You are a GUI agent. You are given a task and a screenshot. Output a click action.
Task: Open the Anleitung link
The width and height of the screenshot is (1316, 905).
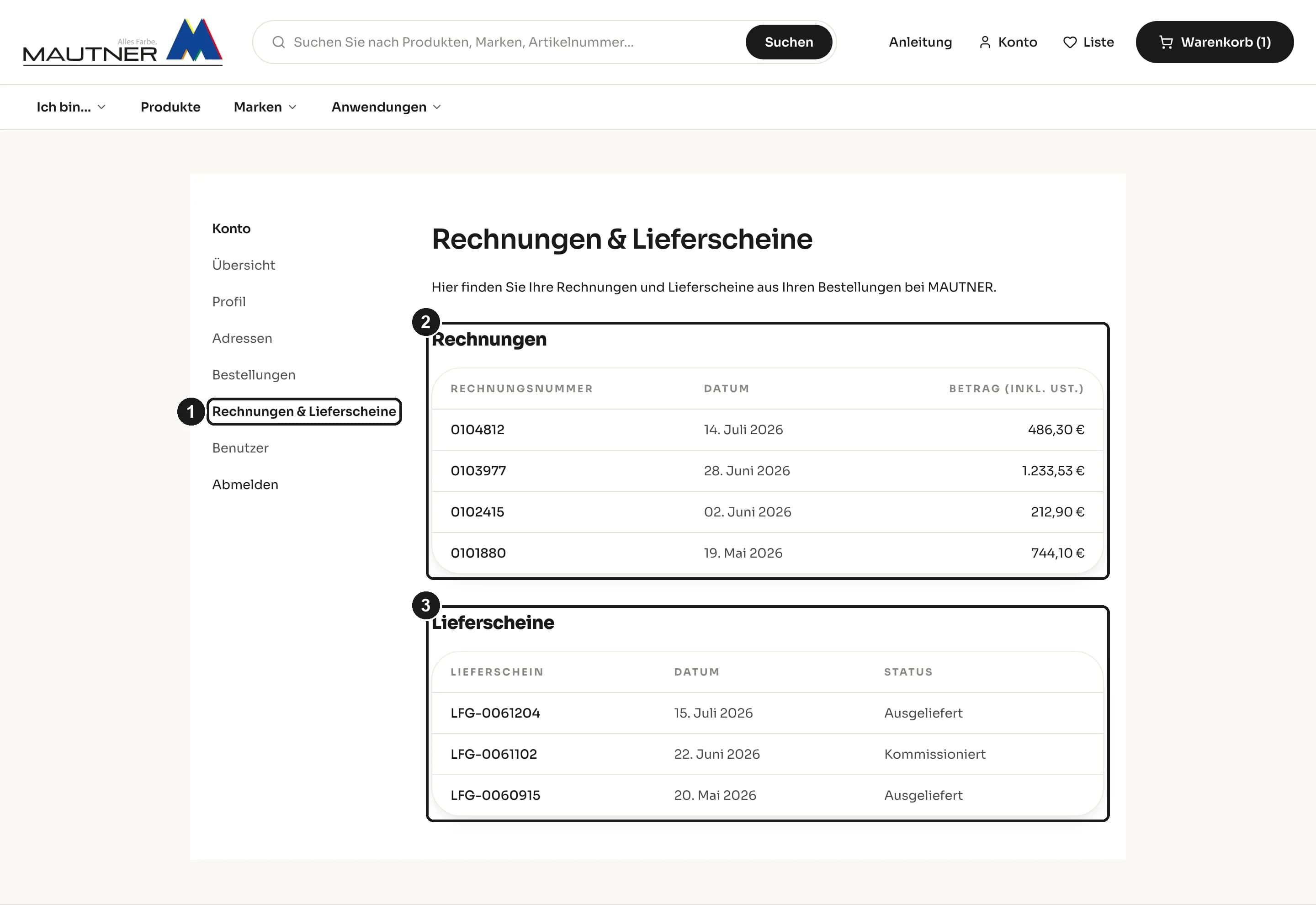(920, 42)
